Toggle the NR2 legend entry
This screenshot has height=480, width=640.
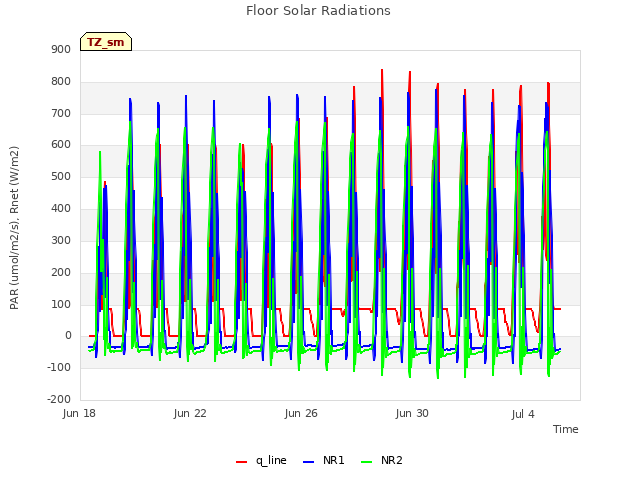tap(382, 460)
